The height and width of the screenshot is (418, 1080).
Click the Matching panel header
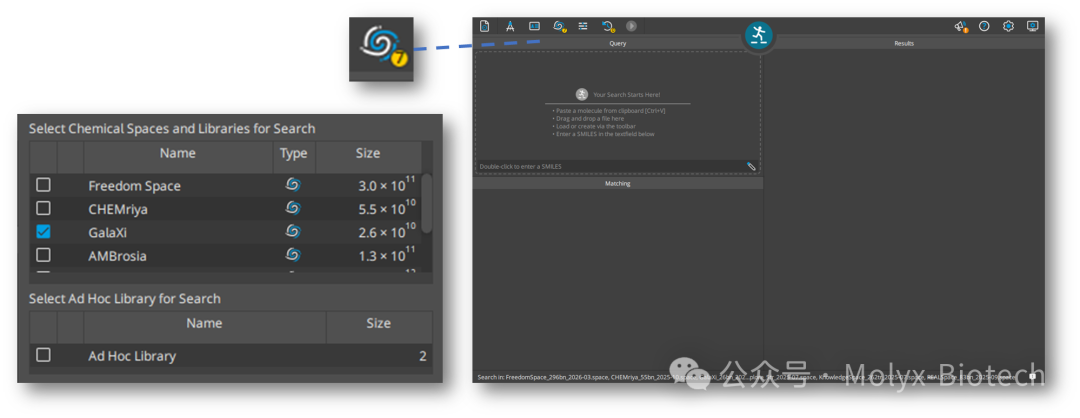[618, 184]
